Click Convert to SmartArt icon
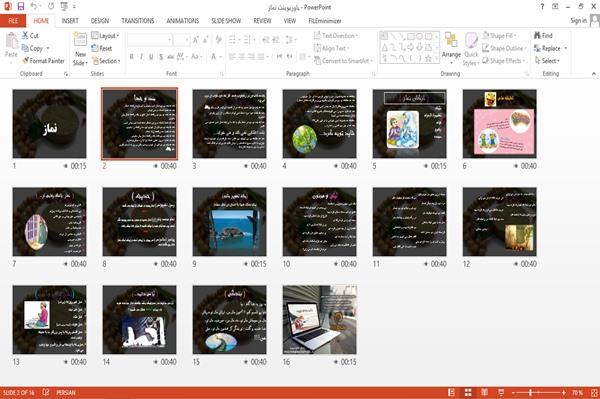This screenshot has height=399, width=600. pyautogui.click(x=317, y=60)
